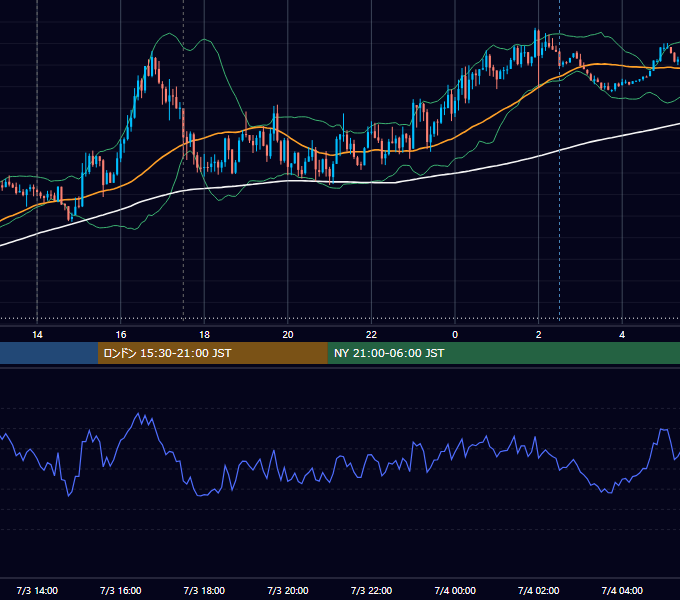680x600 pixels.
Task: Click hour label 16 on time axis
Action: pyautogui.click(x=121, y=335)
